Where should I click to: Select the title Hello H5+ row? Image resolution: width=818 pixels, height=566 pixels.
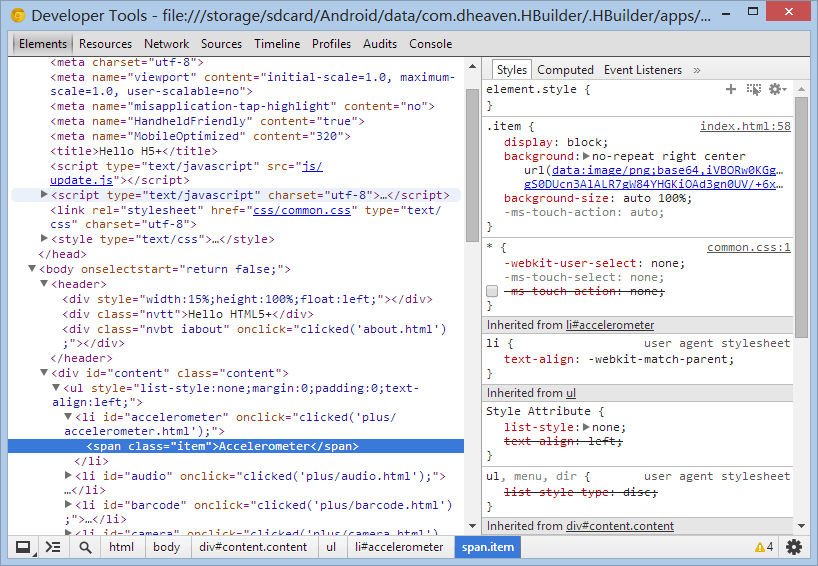click(x=134, y=151)
